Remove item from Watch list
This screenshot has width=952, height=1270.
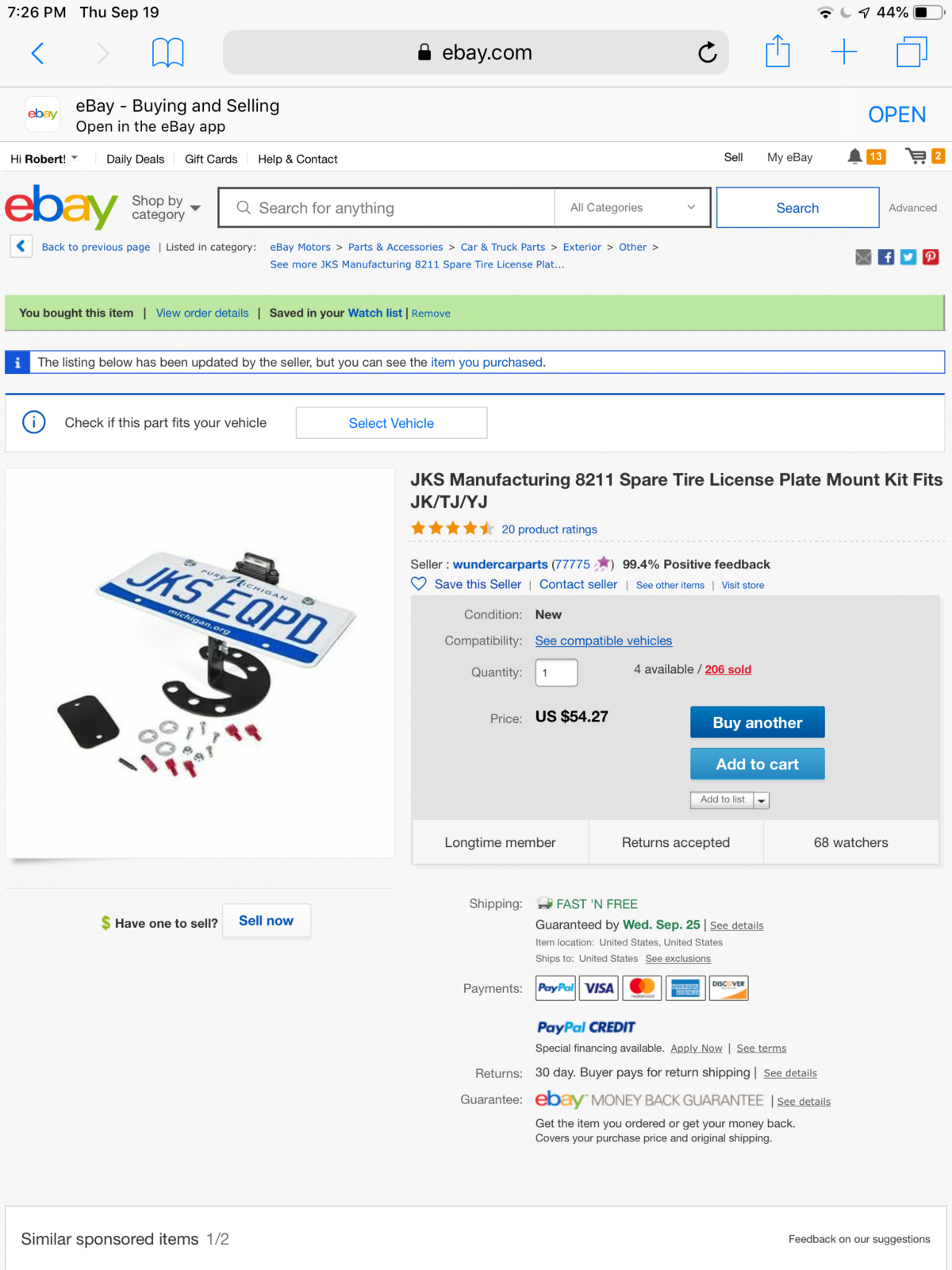(431, 314)
